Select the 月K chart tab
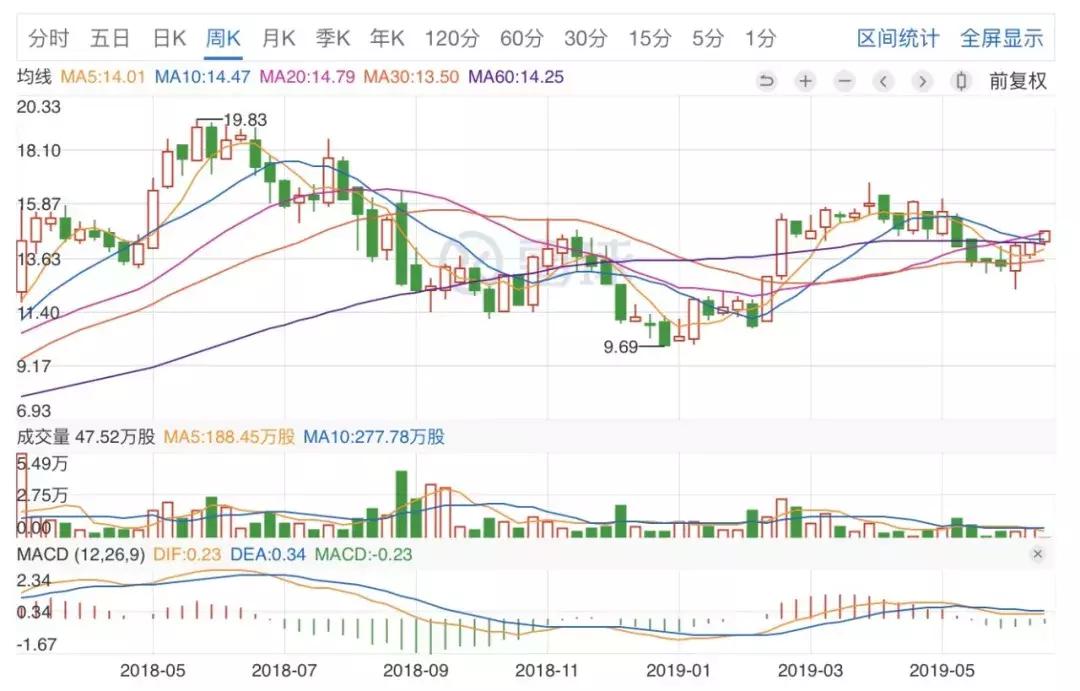This screenshot has width=1080, height=691. [x=277, y=37]
